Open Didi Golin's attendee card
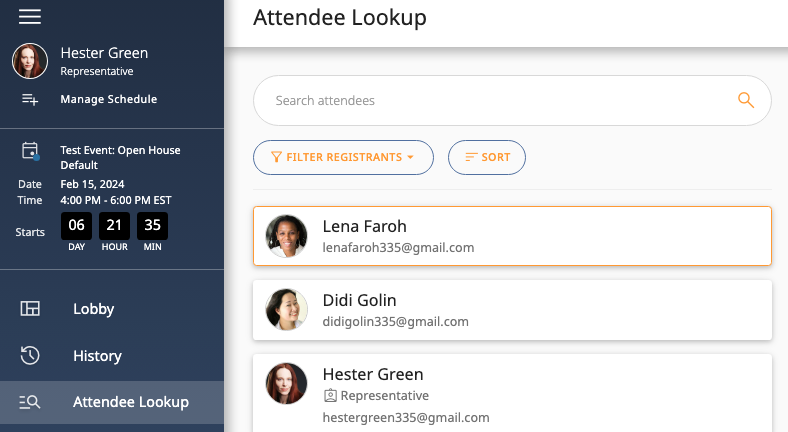The height and width of the screenshot is (432, 788). (x=512, y=310)
